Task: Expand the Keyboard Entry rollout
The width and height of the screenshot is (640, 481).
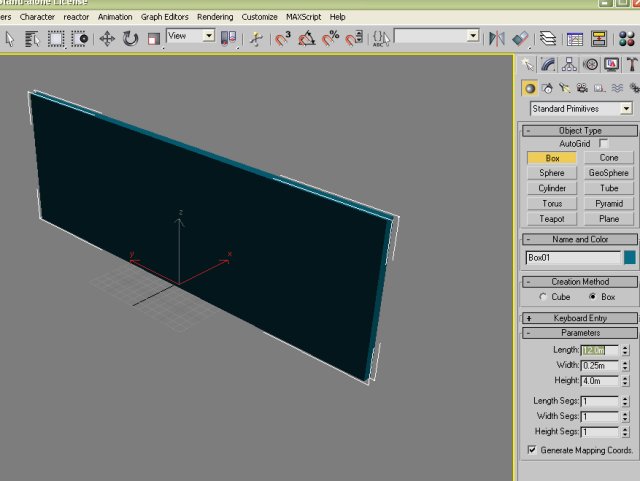Action: coord(580,318)
